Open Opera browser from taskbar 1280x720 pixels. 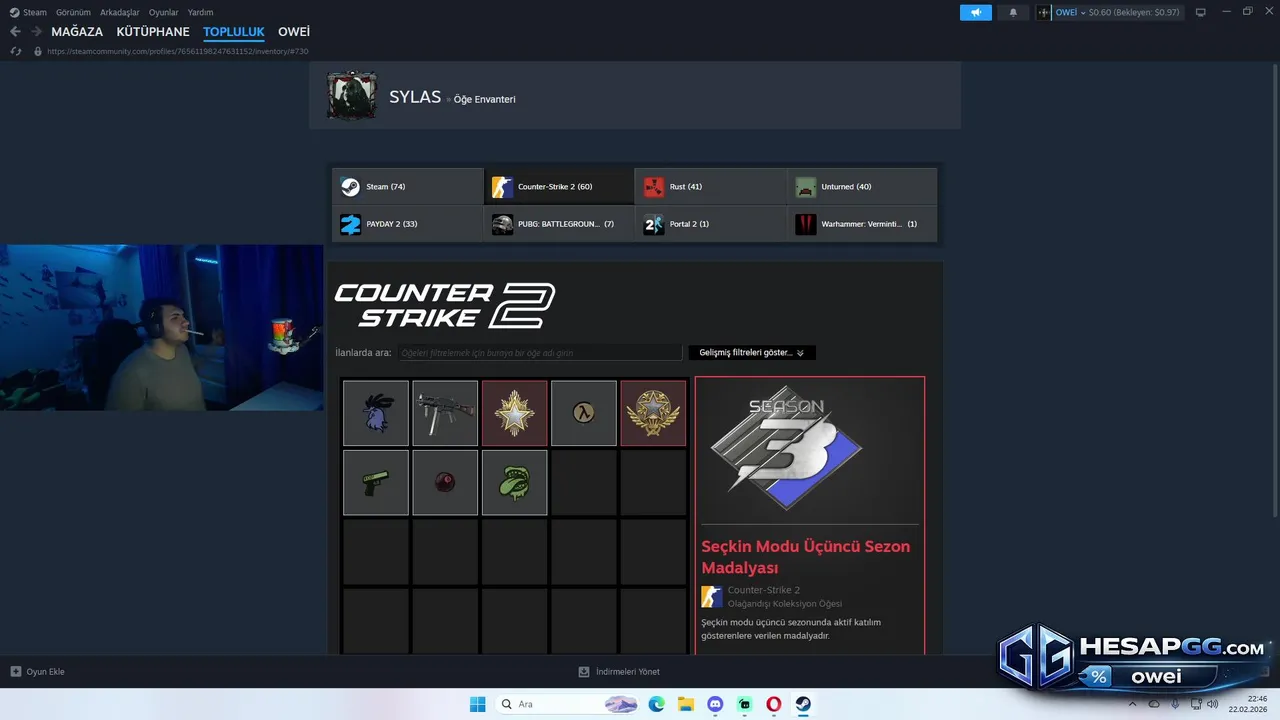point(774,704)
